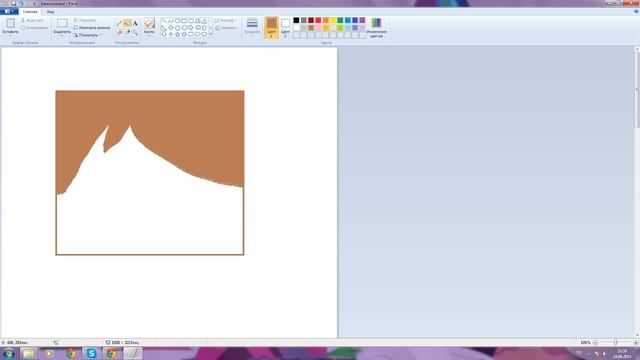Image resolution: width=640 pixels, height=360 pixels.
Task: Pick the brown swatch in second row
Action: (311, 28)
